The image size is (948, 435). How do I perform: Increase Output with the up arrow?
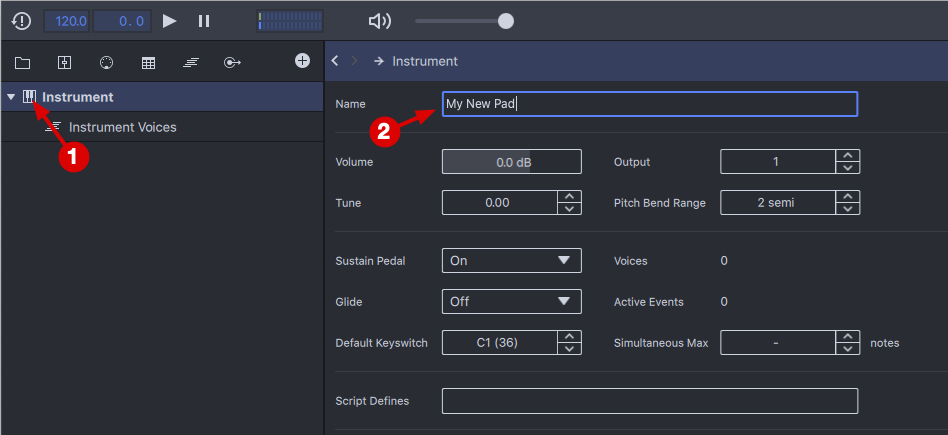click(848, 155)
